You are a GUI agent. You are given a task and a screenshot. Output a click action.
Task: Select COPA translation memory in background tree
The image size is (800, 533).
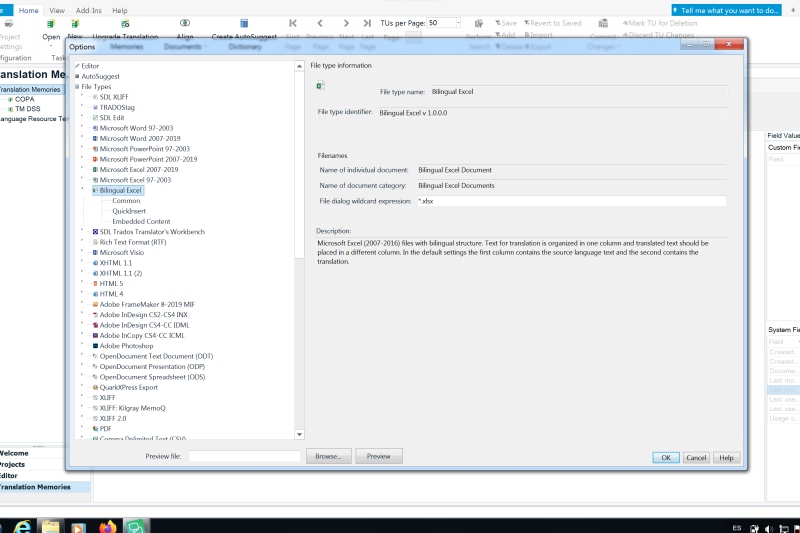click(24, 99)
